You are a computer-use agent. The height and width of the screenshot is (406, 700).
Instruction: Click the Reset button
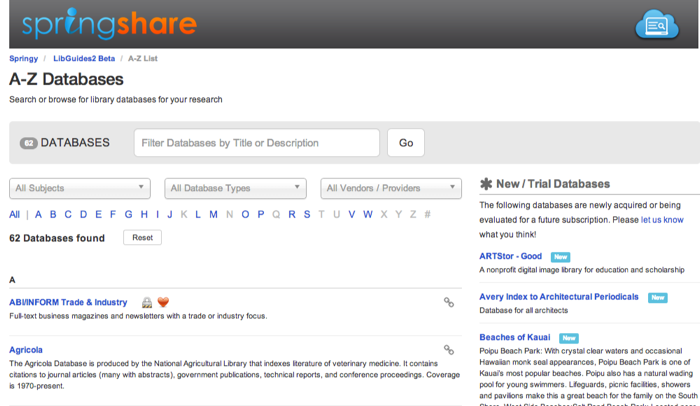142,238
